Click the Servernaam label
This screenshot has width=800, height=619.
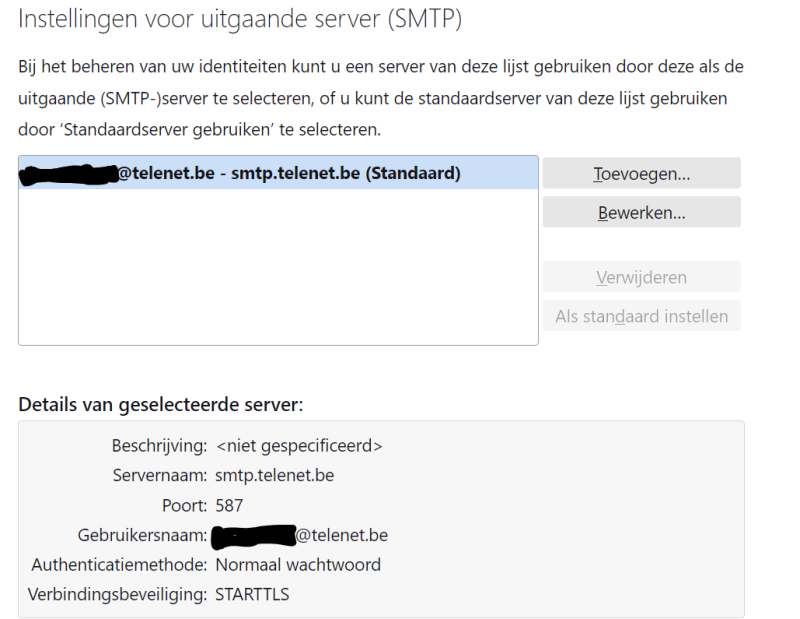pos(160,475)
